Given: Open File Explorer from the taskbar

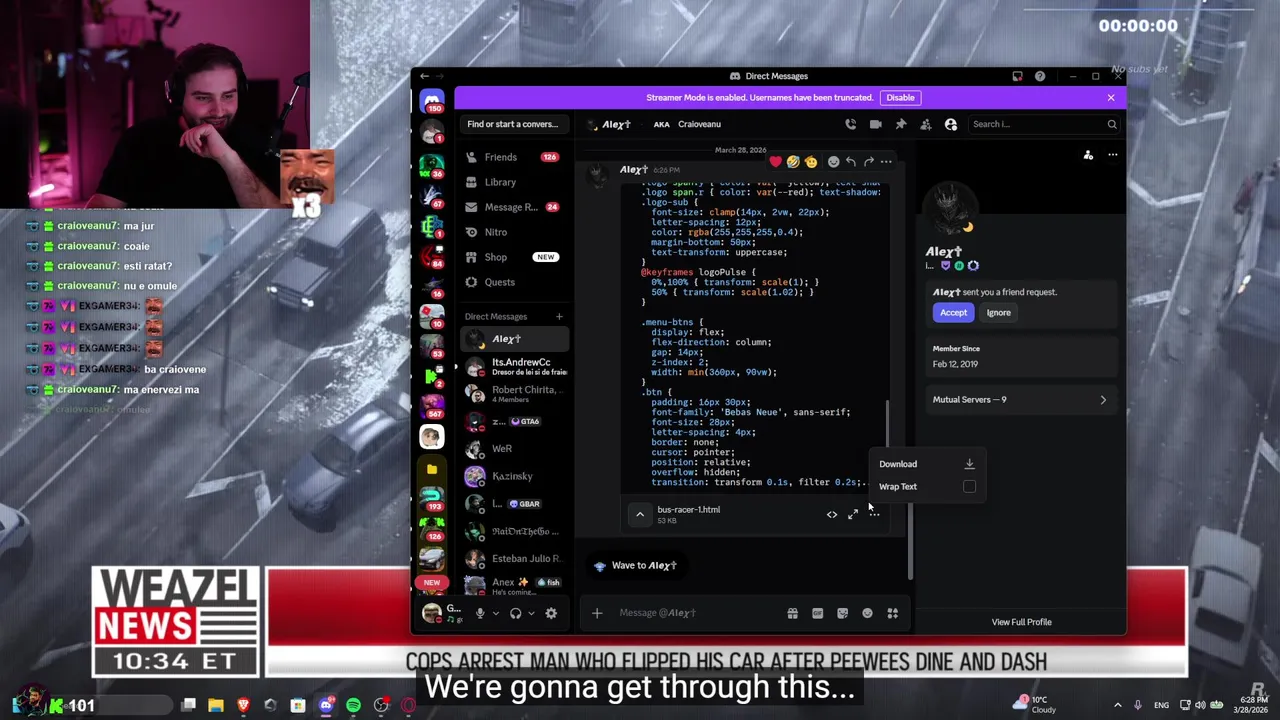Looking at the screenshot, I should (x=215, y=705).
